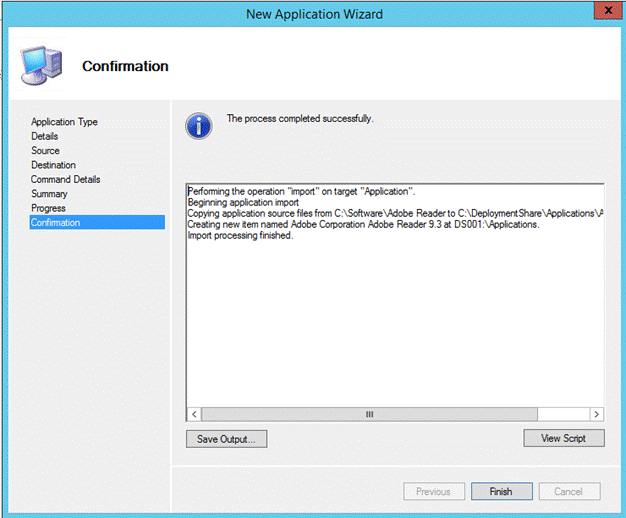This screenshot has height=518, width=626.
Task: Select the Progress step in sidebar
Action: point(48,208)
